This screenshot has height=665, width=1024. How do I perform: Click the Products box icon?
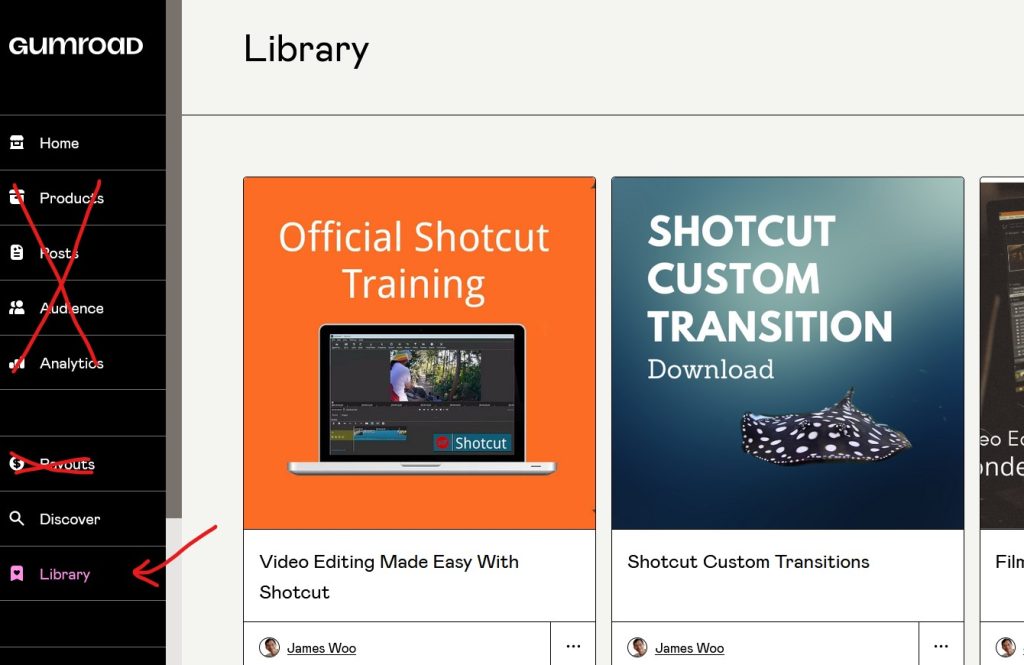point(17,197)
